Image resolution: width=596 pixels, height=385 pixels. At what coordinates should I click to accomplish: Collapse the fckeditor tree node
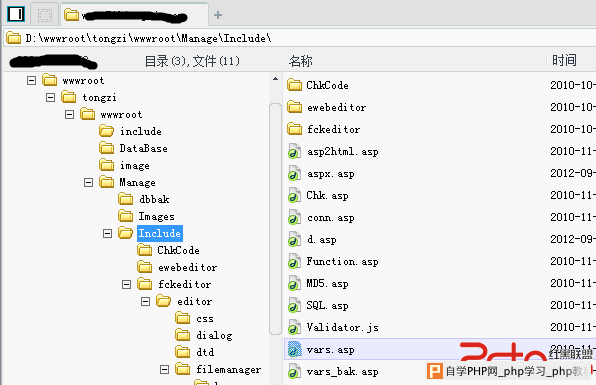127,284
